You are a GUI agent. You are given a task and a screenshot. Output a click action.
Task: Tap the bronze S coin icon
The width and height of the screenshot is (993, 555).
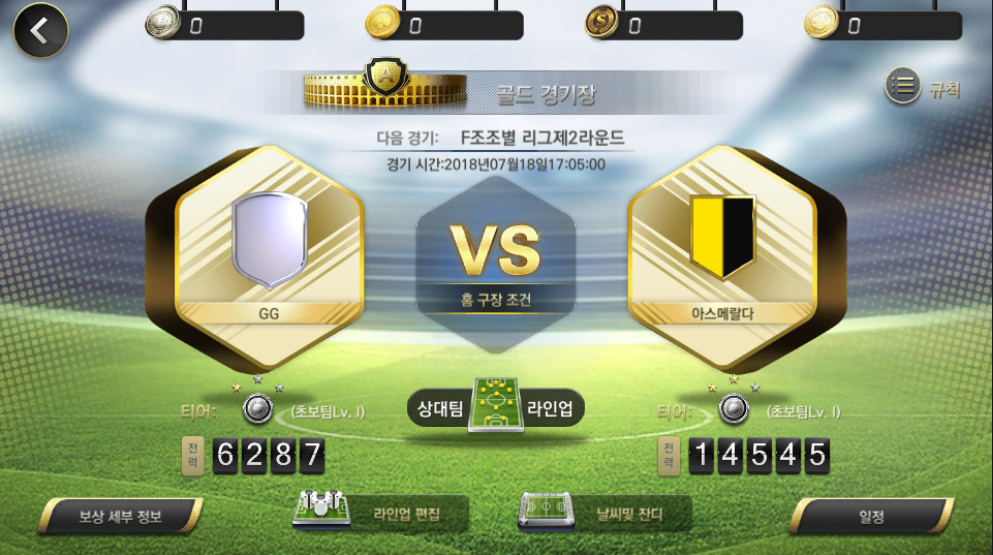(x=602, y=23)
